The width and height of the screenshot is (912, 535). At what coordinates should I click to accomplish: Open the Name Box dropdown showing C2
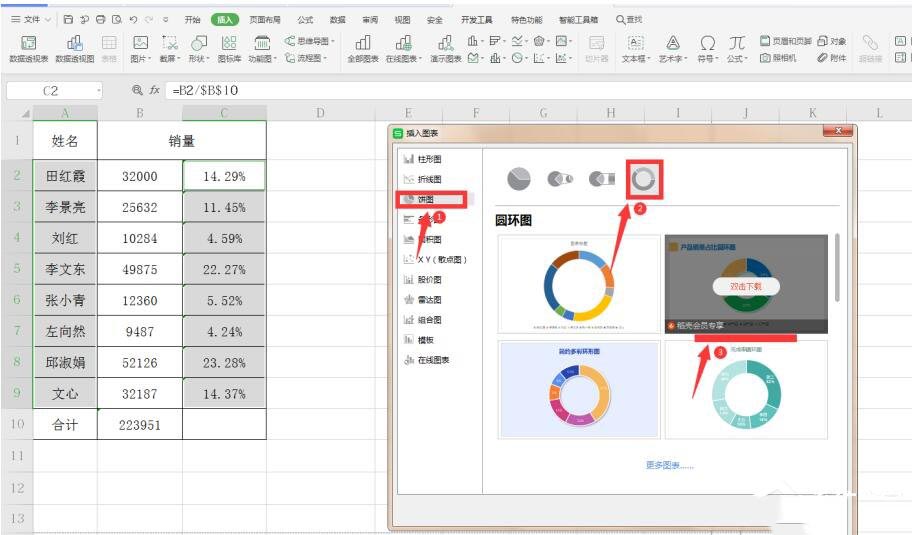click(99, 91)
